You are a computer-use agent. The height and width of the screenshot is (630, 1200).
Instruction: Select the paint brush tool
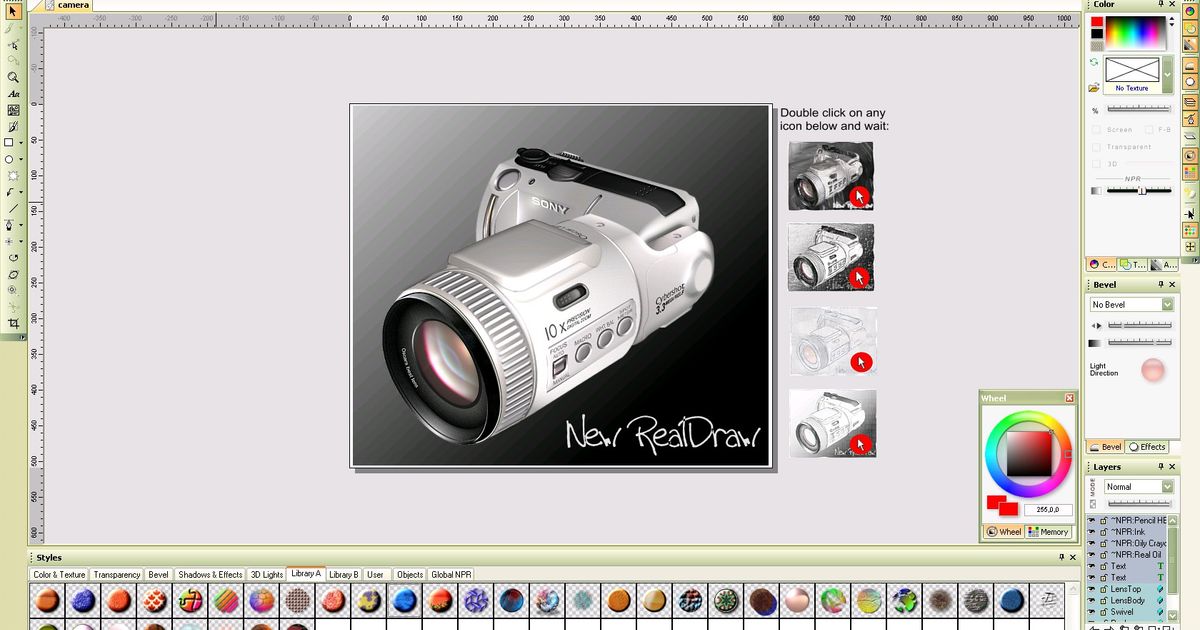click(x=13, y=127)
